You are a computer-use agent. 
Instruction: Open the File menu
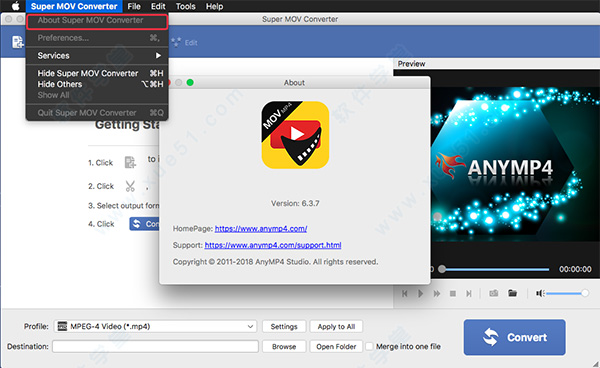tap(134, 6)
